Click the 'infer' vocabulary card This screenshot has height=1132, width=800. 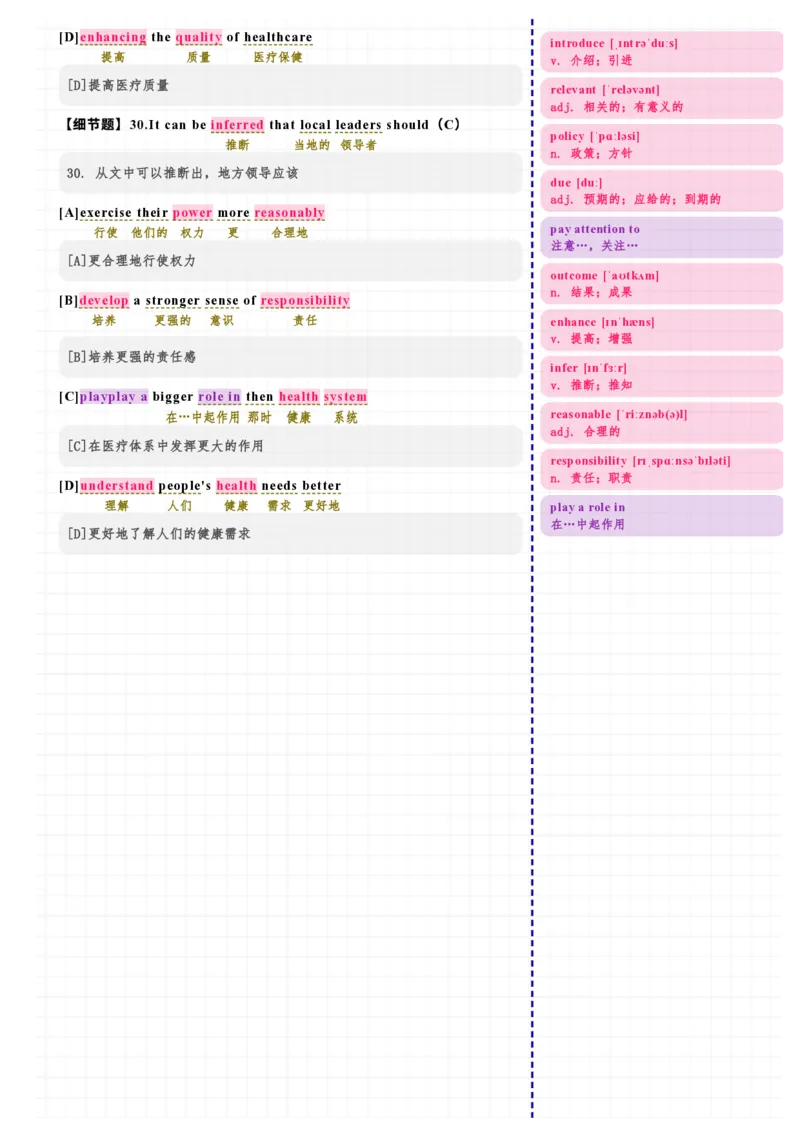coord(661,376)
